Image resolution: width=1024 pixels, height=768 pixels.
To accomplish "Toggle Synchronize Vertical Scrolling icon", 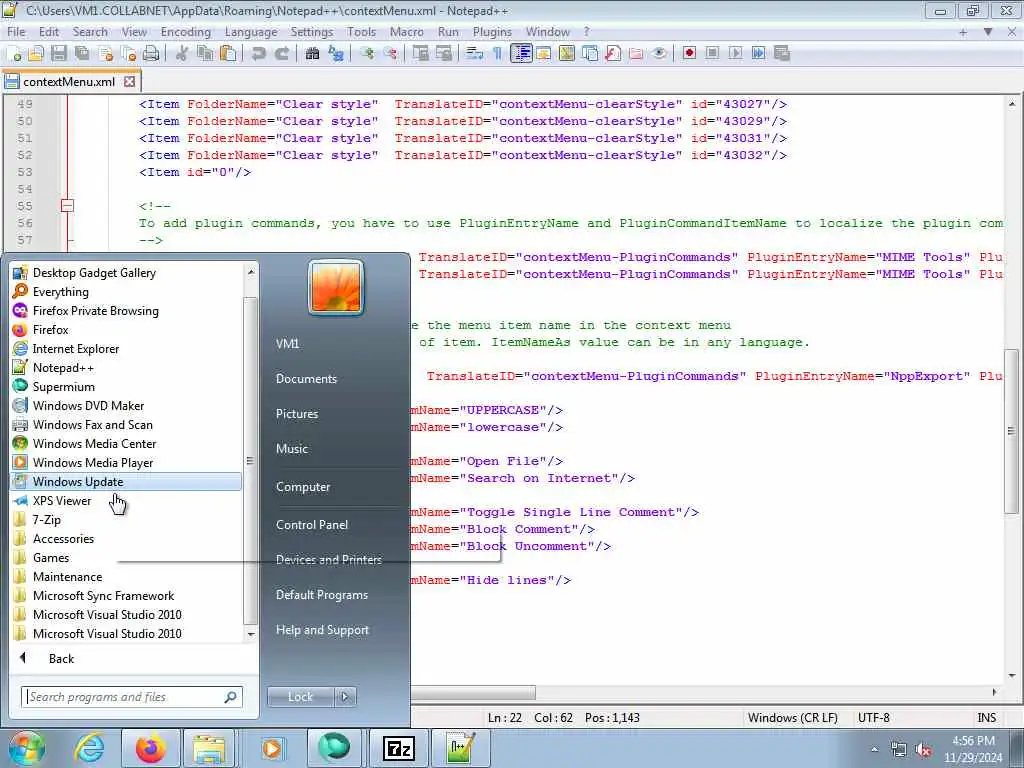I will click(x=421, y=54).
